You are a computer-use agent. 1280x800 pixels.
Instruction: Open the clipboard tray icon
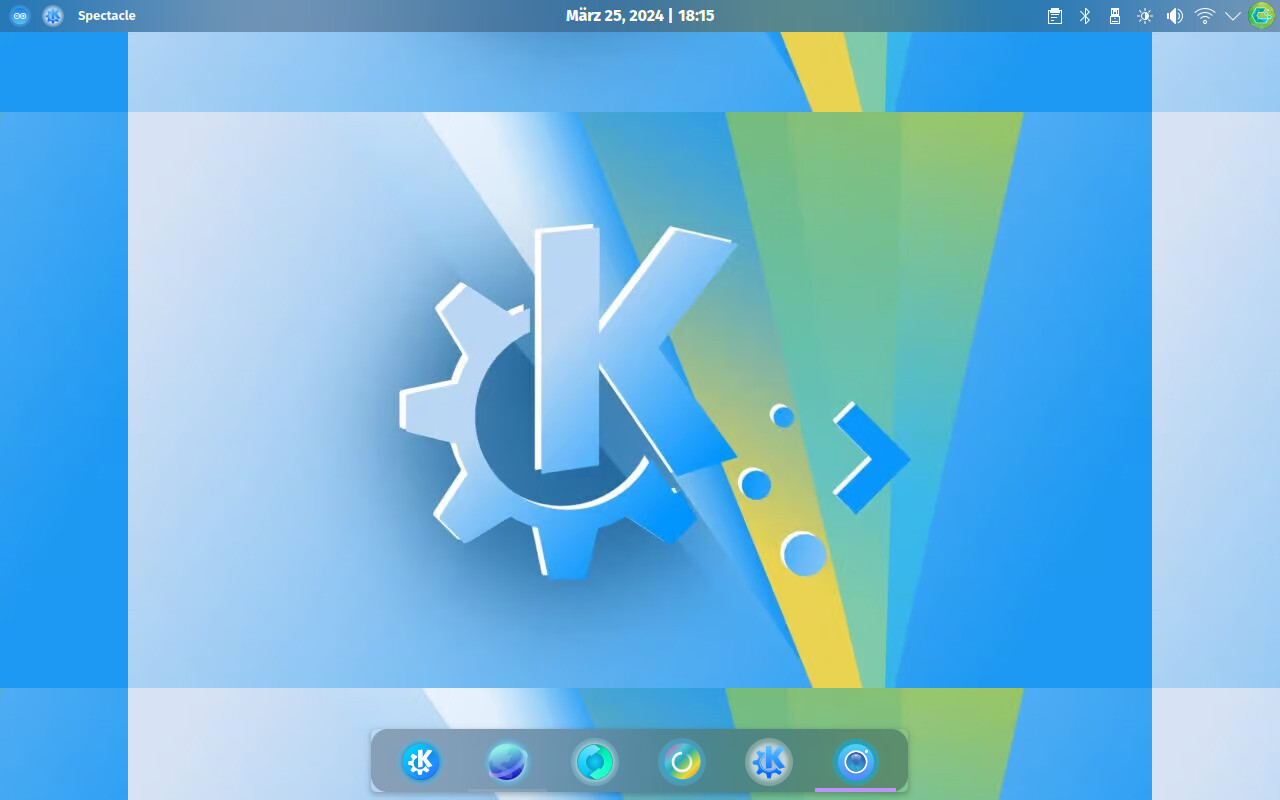1055,16
